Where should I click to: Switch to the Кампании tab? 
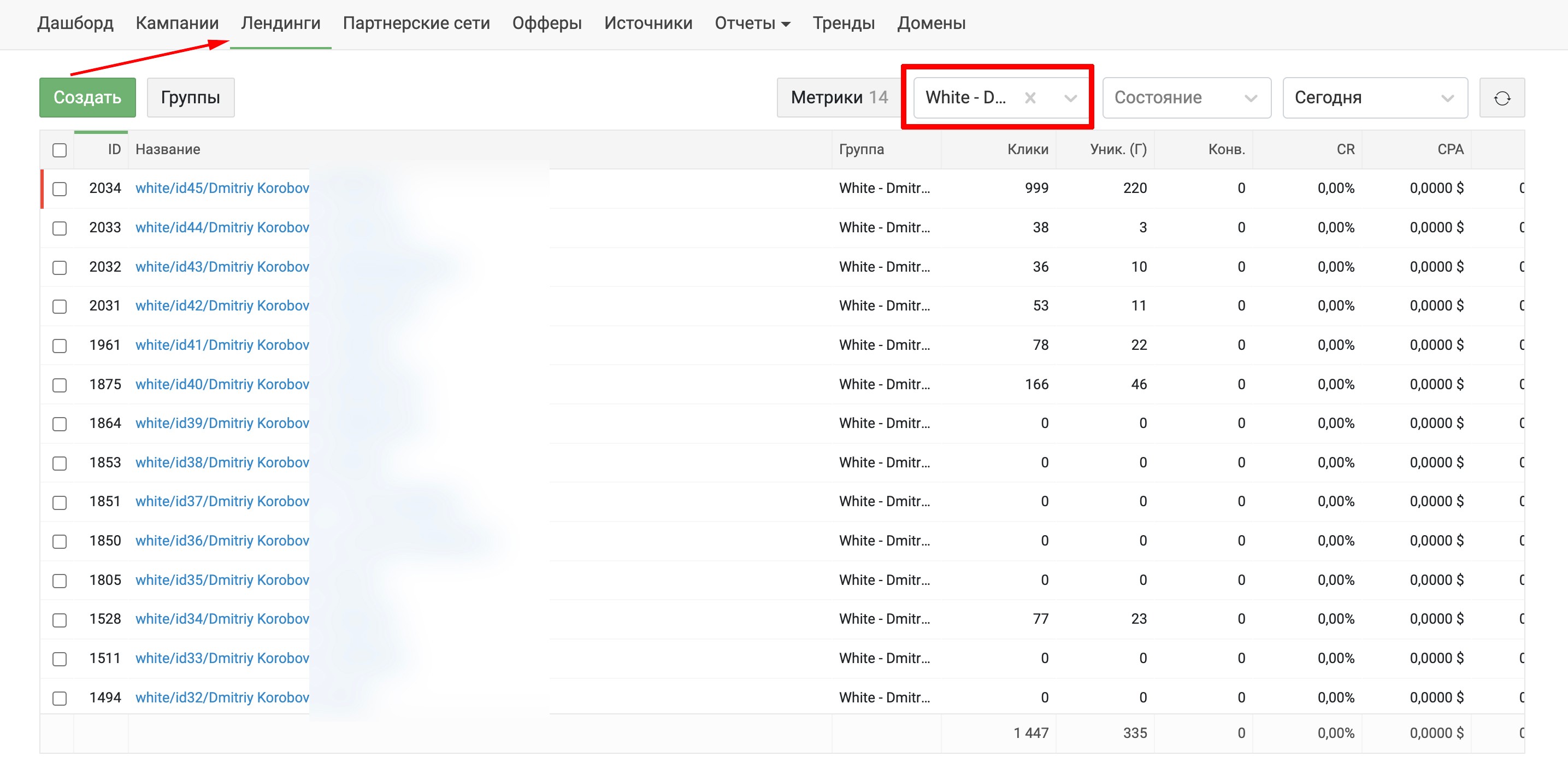[x=177, y=23]
